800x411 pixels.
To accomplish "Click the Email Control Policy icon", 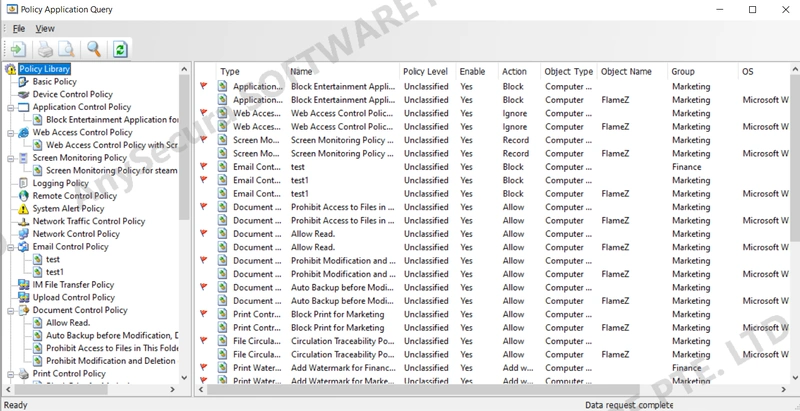I will [x=23, y=247].
